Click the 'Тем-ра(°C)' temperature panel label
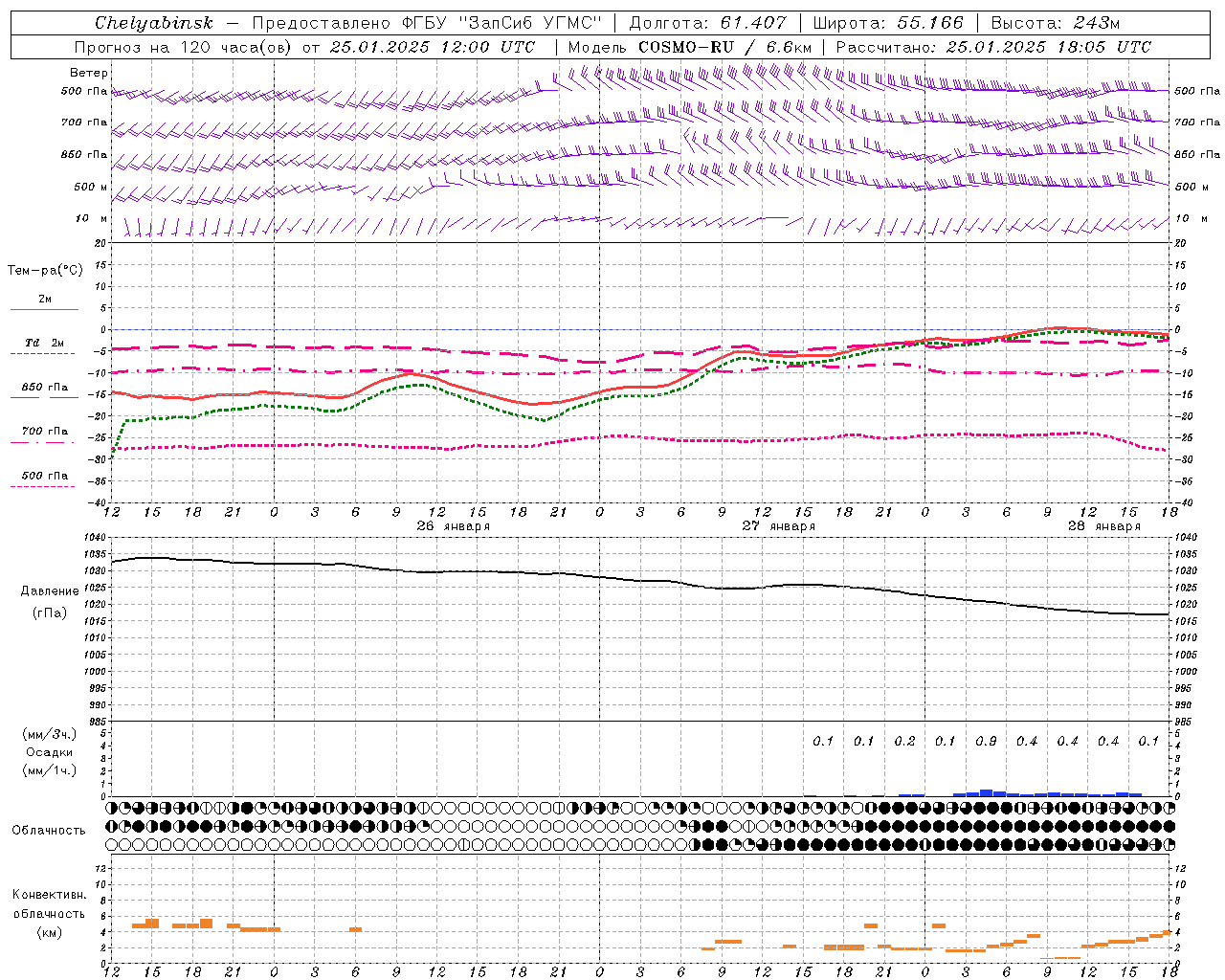This screenshot has height=980, width=1225. coord(45,271)
